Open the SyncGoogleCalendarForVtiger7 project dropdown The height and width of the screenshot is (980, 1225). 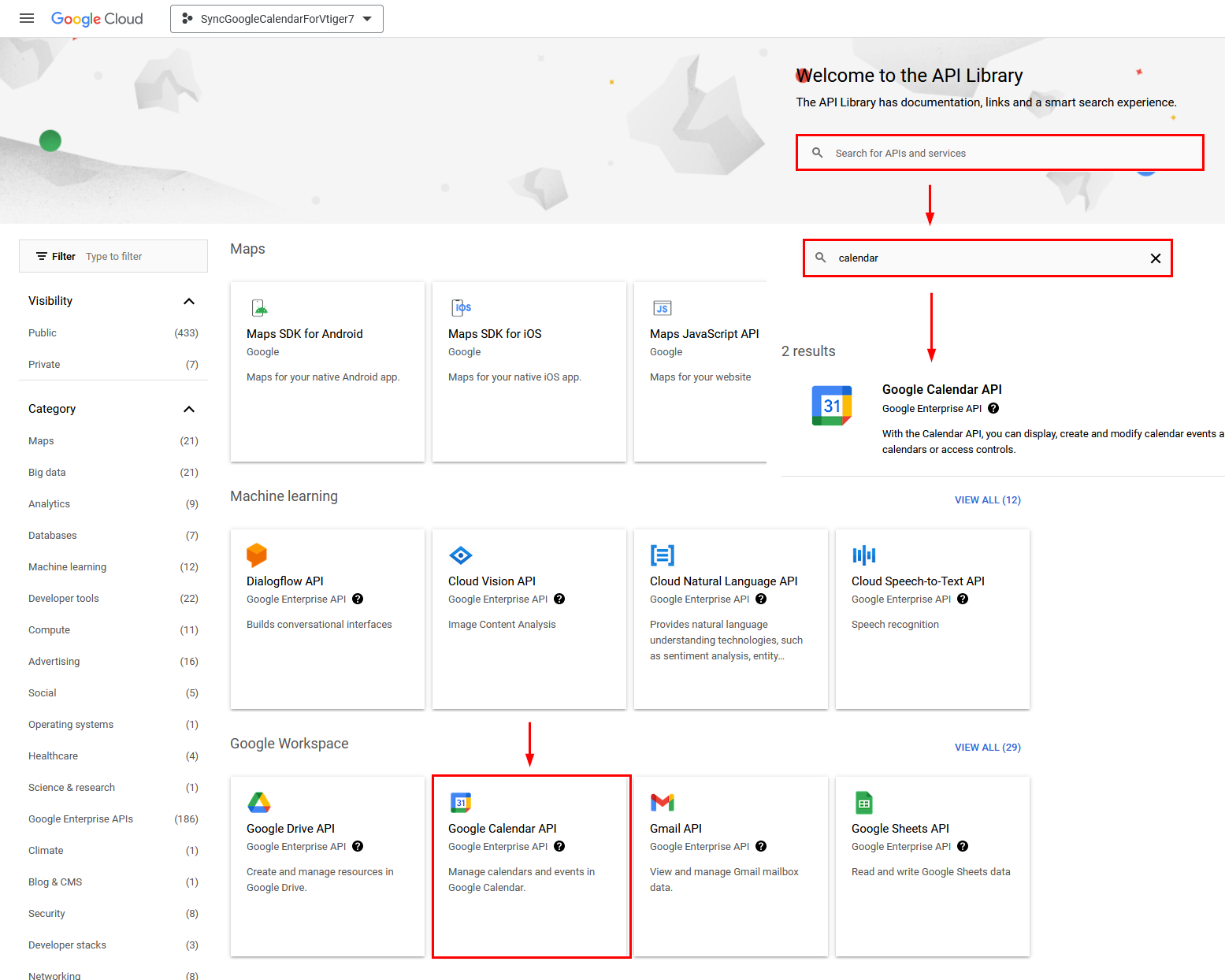[x=277, y=19]
